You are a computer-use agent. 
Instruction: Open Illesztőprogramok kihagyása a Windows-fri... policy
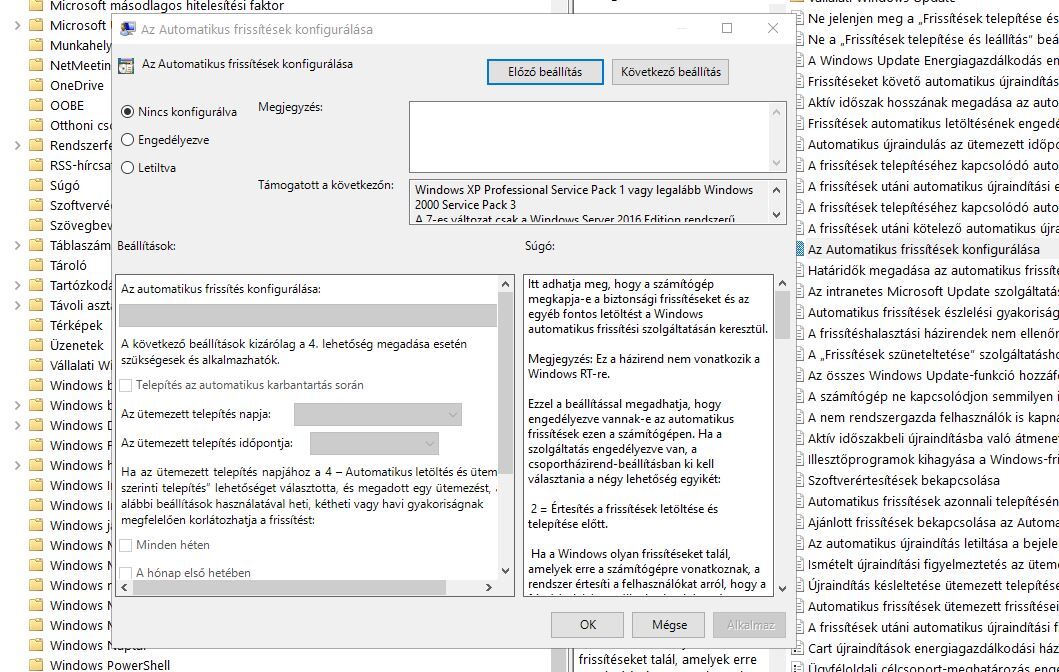coord(933,459)
